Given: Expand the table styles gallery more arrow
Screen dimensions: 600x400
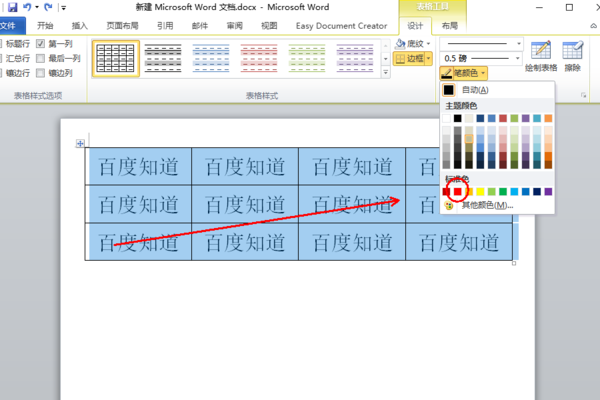Looking at the screenshot, I should click(x=386, y=72).
